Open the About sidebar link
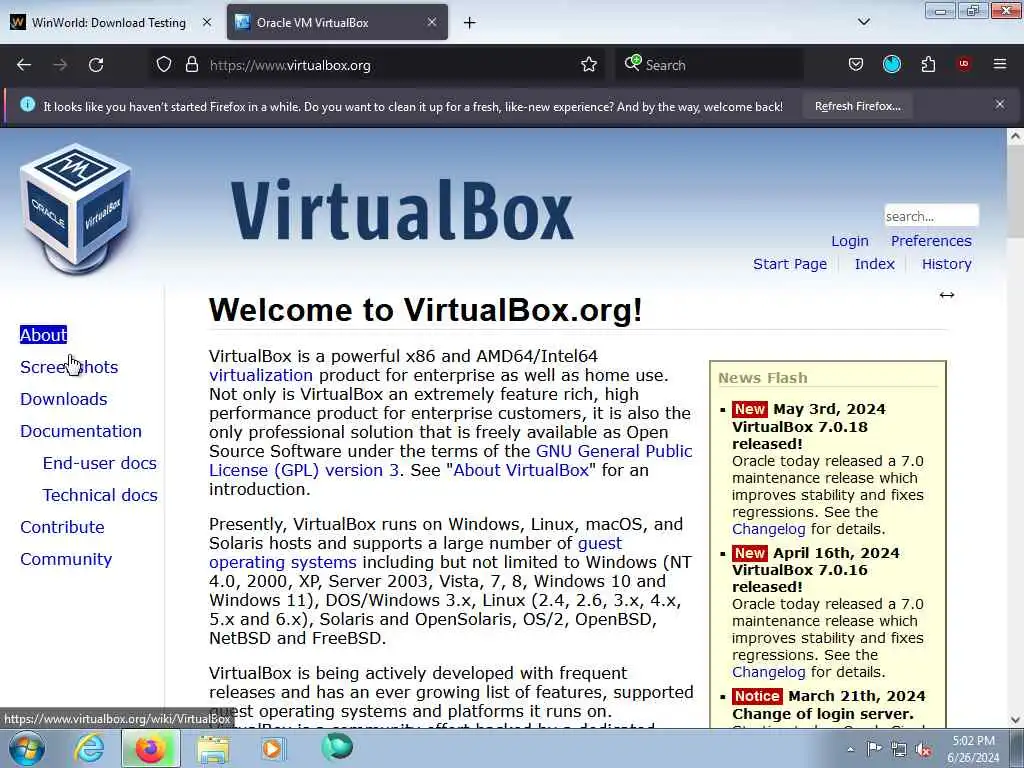 click(43, 335)
